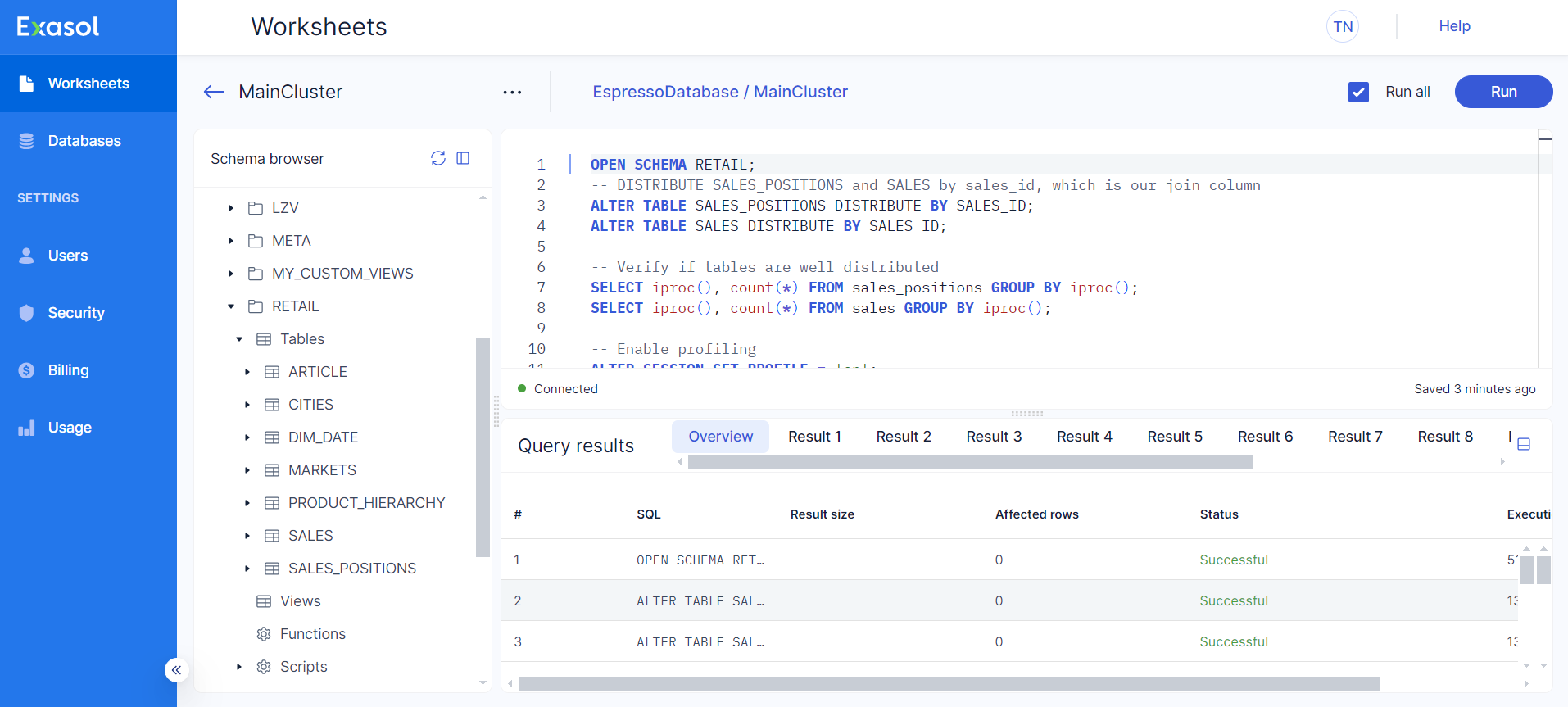Minimize the SQL editor panel
This screenshot has height=707, width=1568.
pyautogui.click(x=1545, y=139)
